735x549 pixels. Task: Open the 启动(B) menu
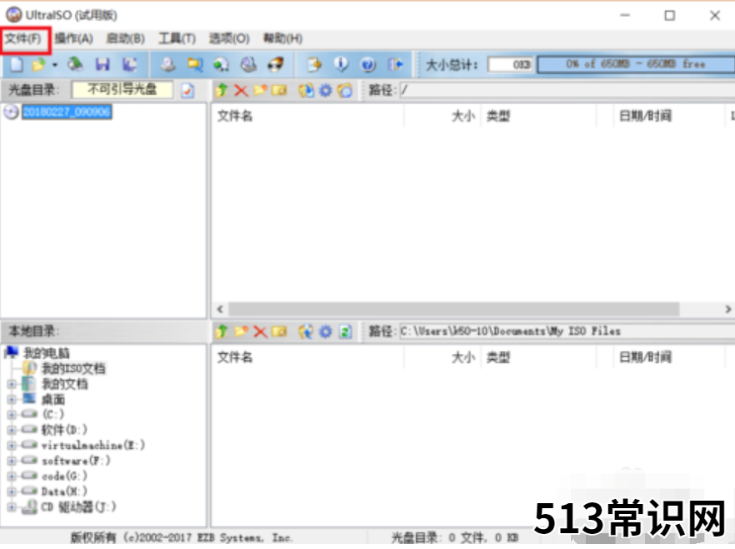(x=126, y=38)
